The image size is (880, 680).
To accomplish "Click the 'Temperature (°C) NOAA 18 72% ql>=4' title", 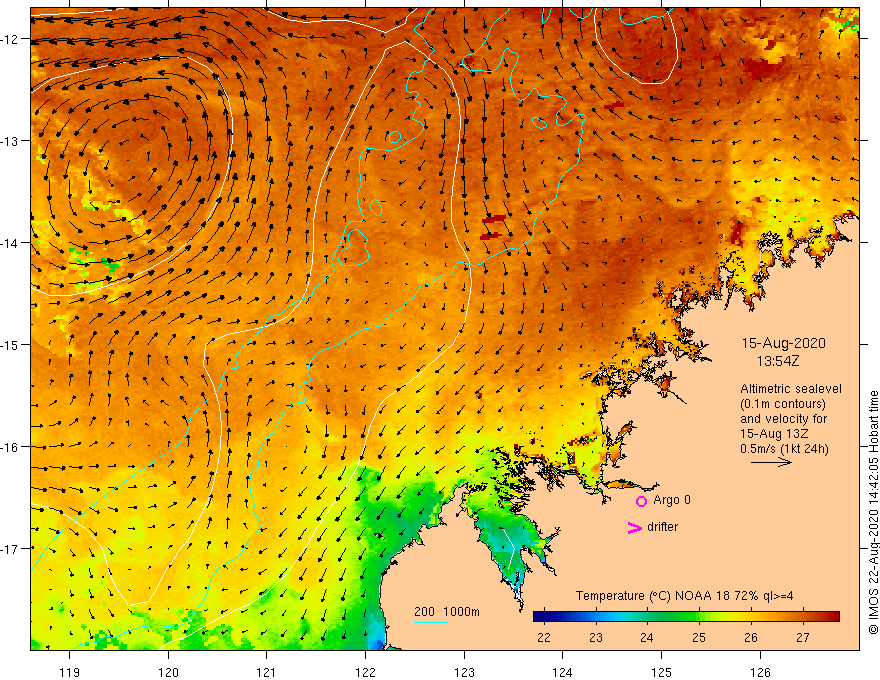I will pos(684,596).
